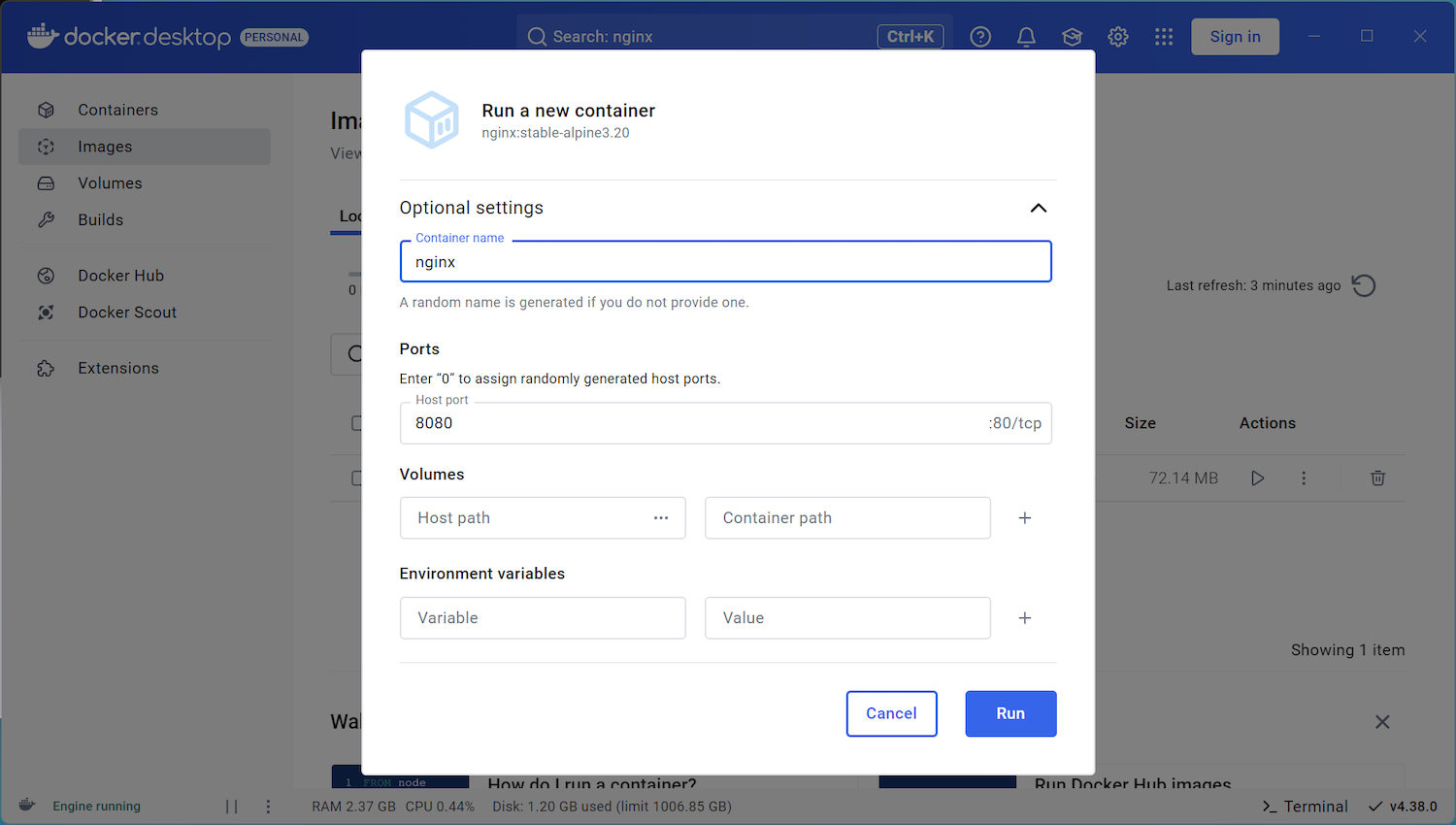Click the Last refresh: 3 minutes ago text
Image resolution: width=1456 pixels, height=825 pixels.
pyautogui.click(x=1253, y=285)
